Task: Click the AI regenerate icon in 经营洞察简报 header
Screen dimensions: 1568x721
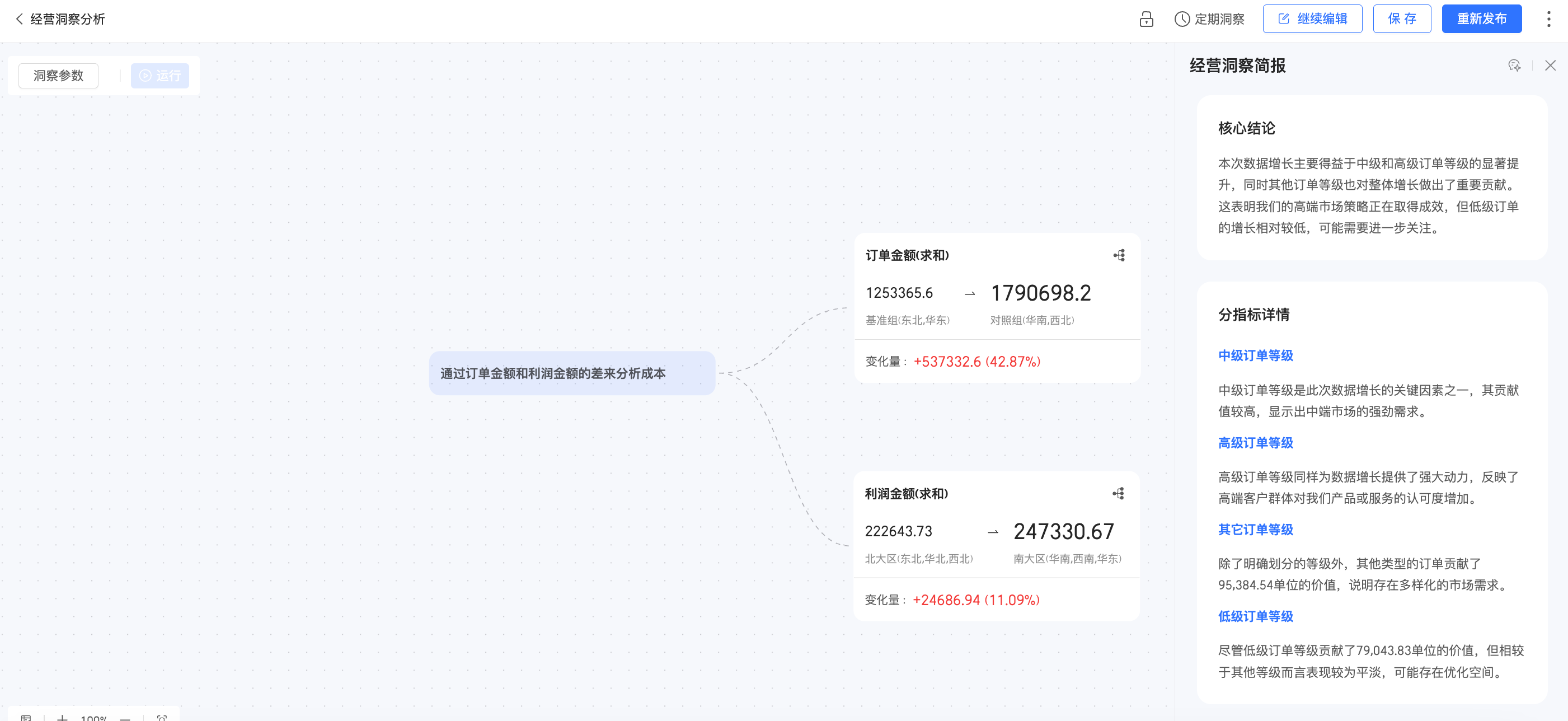Action: [1514, 65]
